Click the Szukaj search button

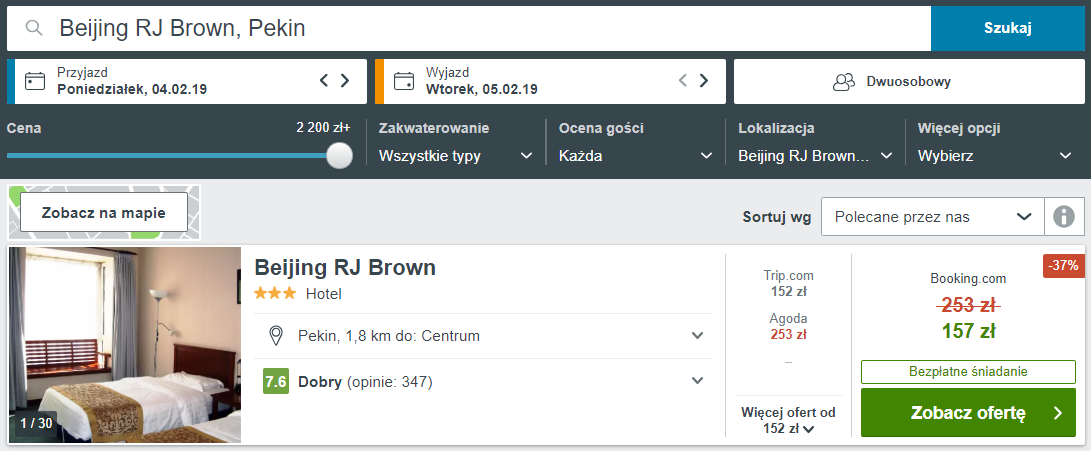tap(1007, 28)
